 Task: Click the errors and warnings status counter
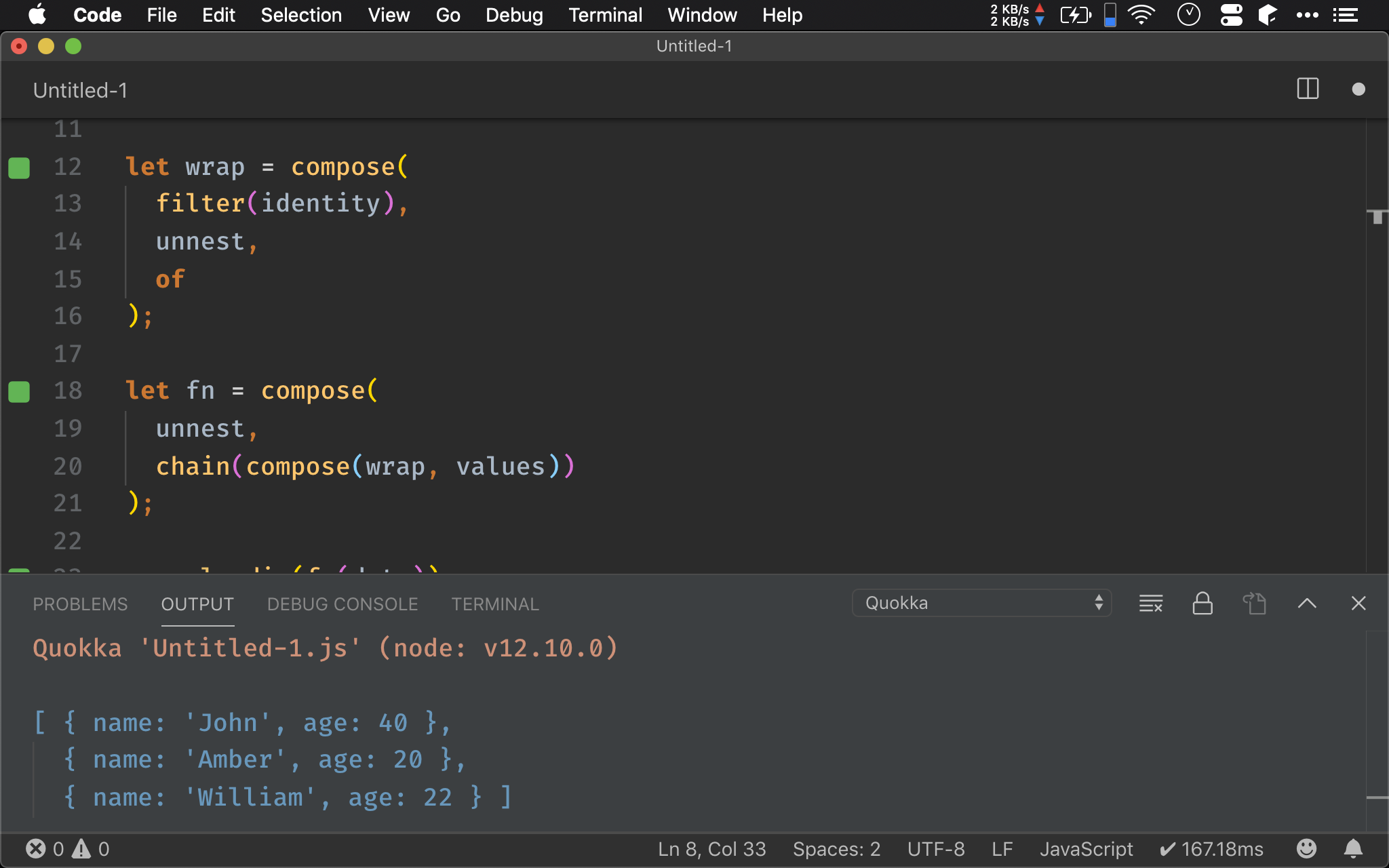click(67, 849)
